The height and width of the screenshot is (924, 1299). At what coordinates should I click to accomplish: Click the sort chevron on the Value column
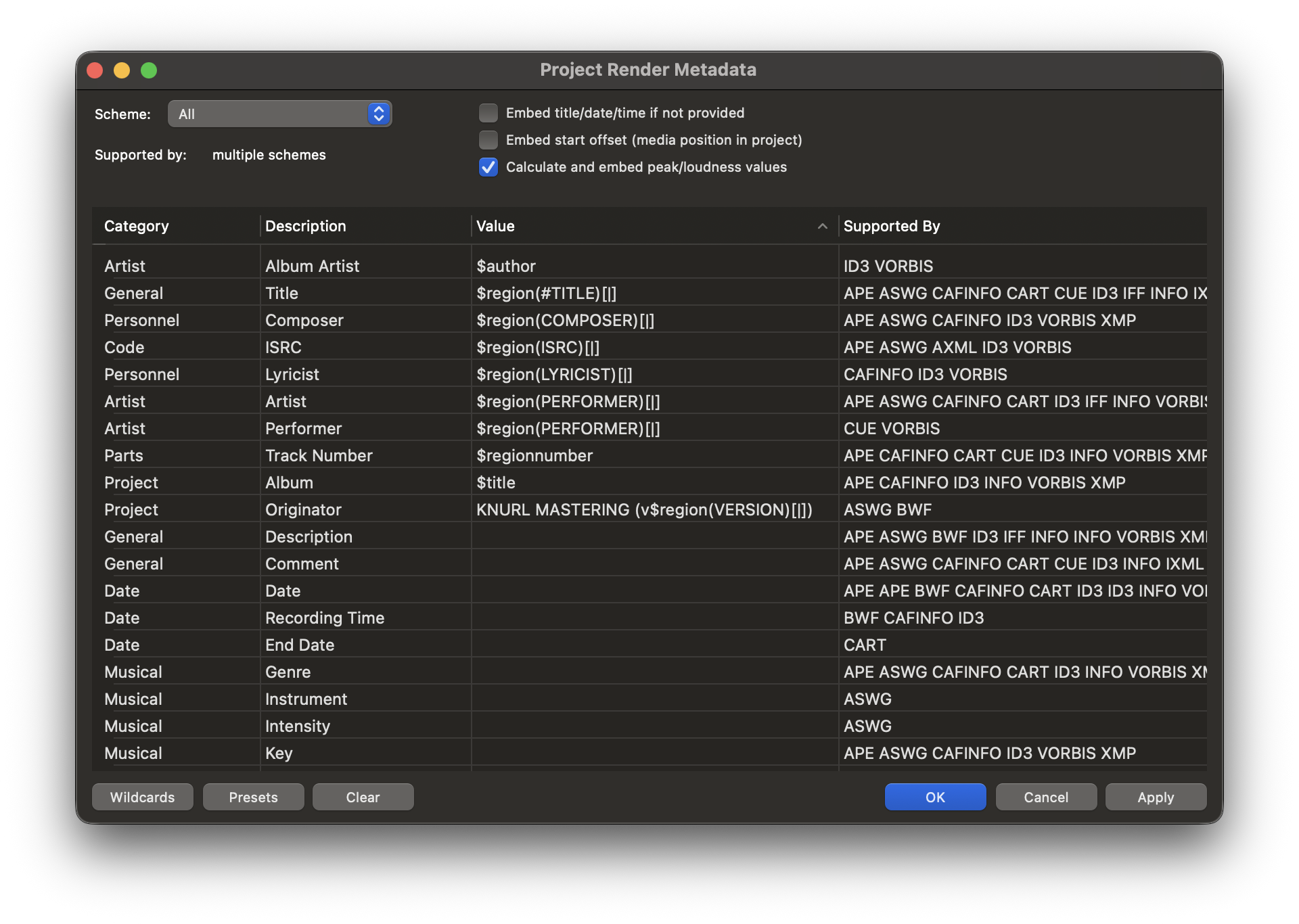(x=822, y=226)
